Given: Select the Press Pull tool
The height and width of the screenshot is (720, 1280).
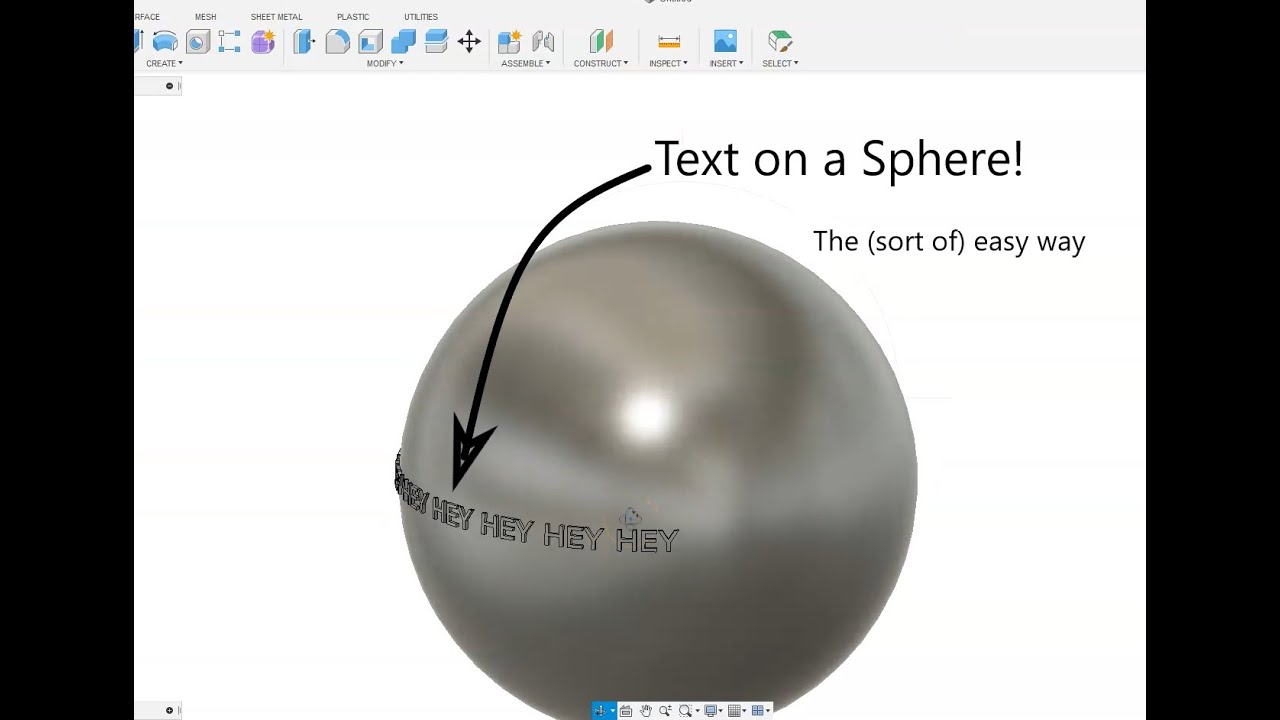Looking at the screenshot, I should [304, 41].
